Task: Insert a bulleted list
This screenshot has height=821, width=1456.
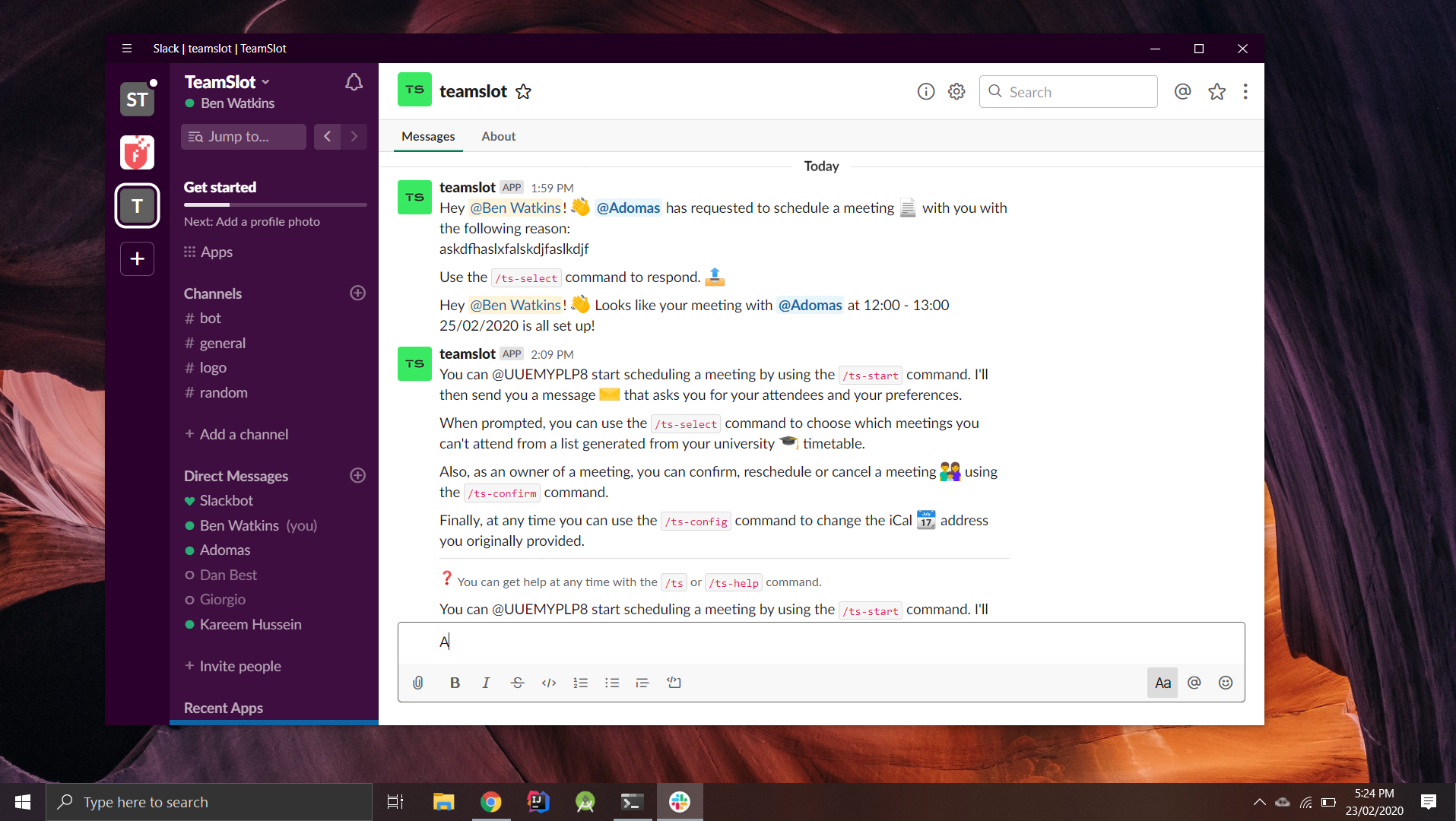Action: pyautogui.click(x=611, y=683)
